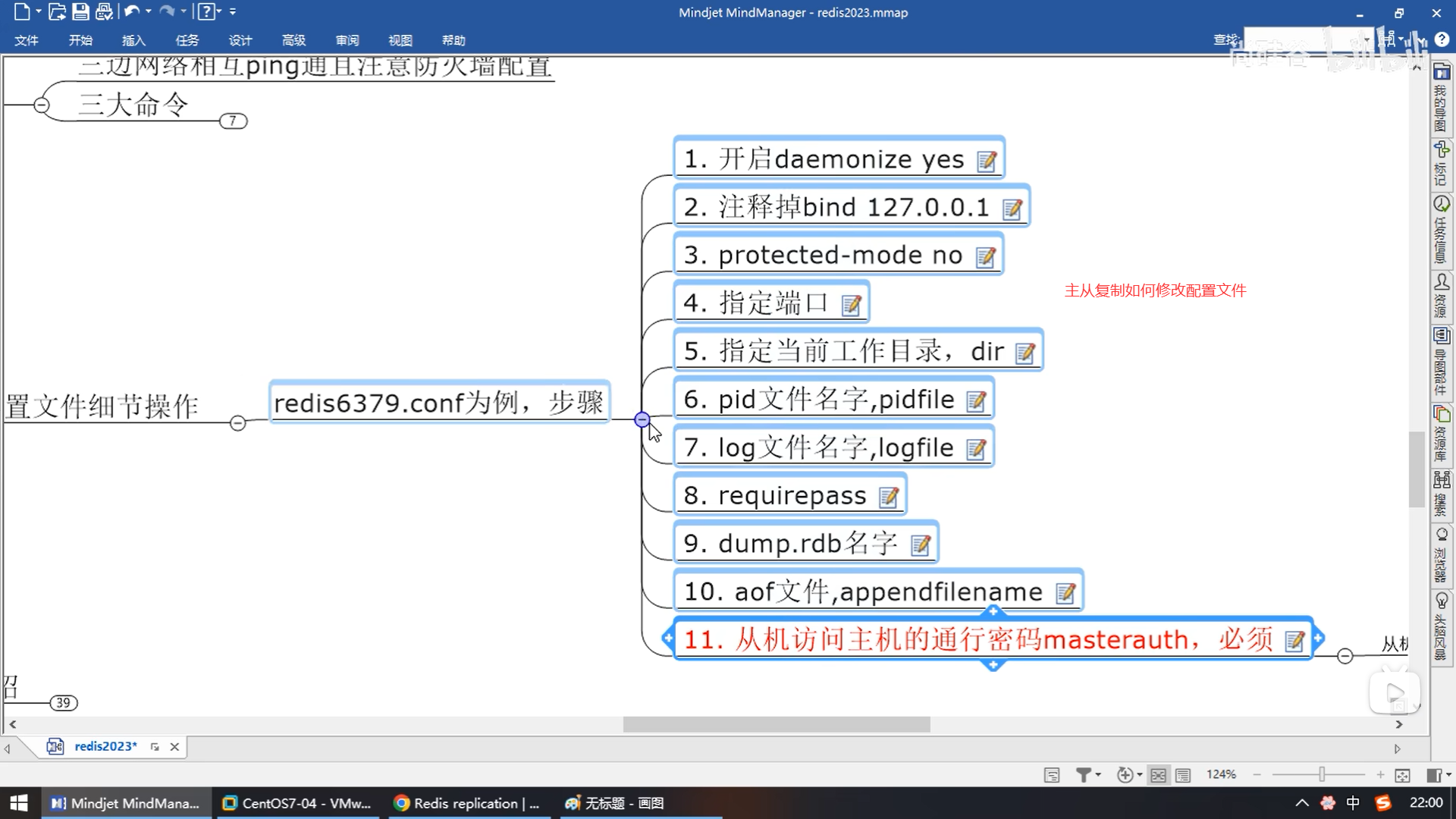Collapse the masterauth topic's right-side subtopic
This screenshot has width=1456, height=819.
1345,656
